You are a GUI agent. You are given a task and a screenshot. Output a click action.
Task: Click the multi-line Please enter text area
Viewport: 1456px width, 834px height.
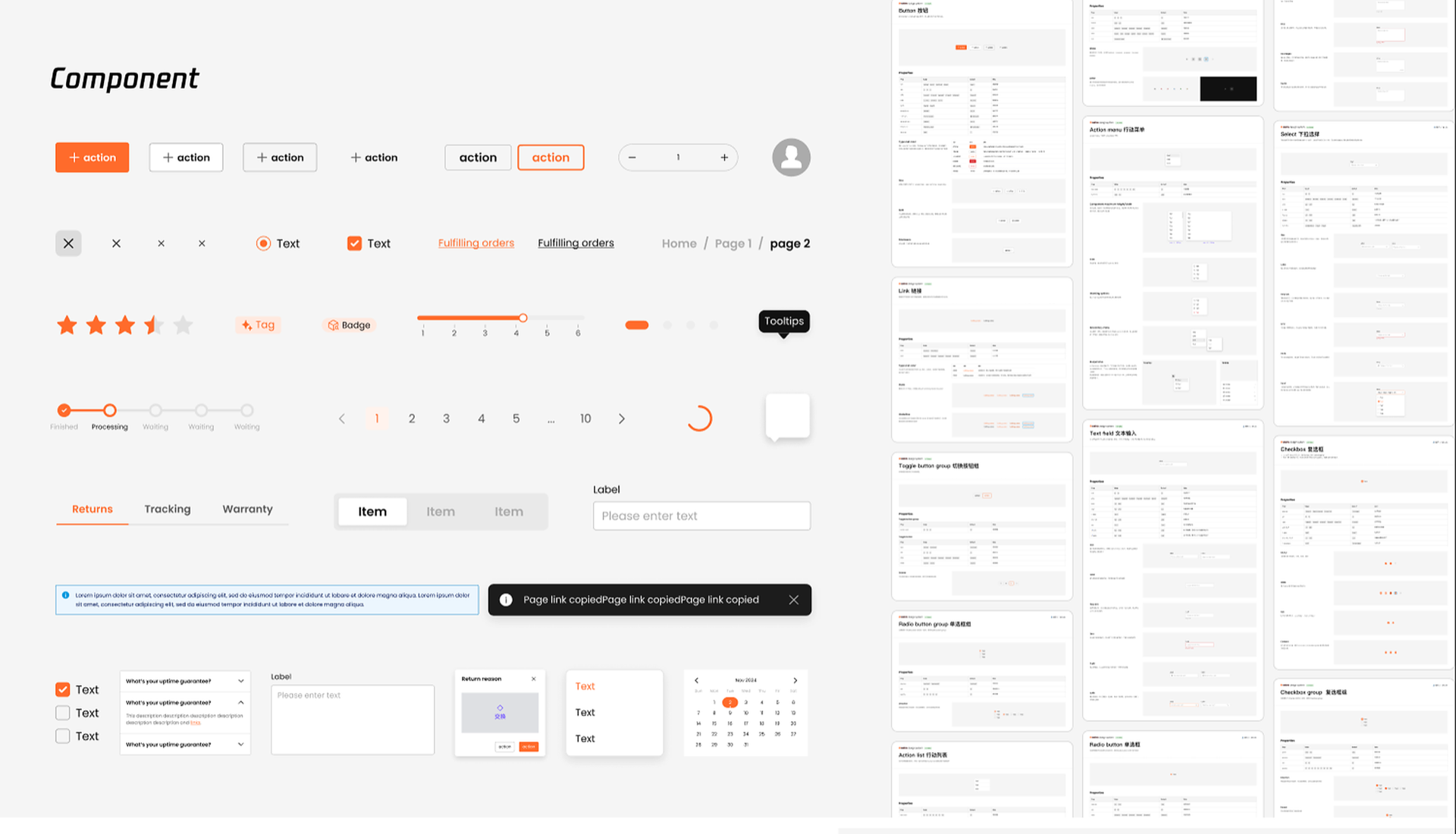coord(353,720)
